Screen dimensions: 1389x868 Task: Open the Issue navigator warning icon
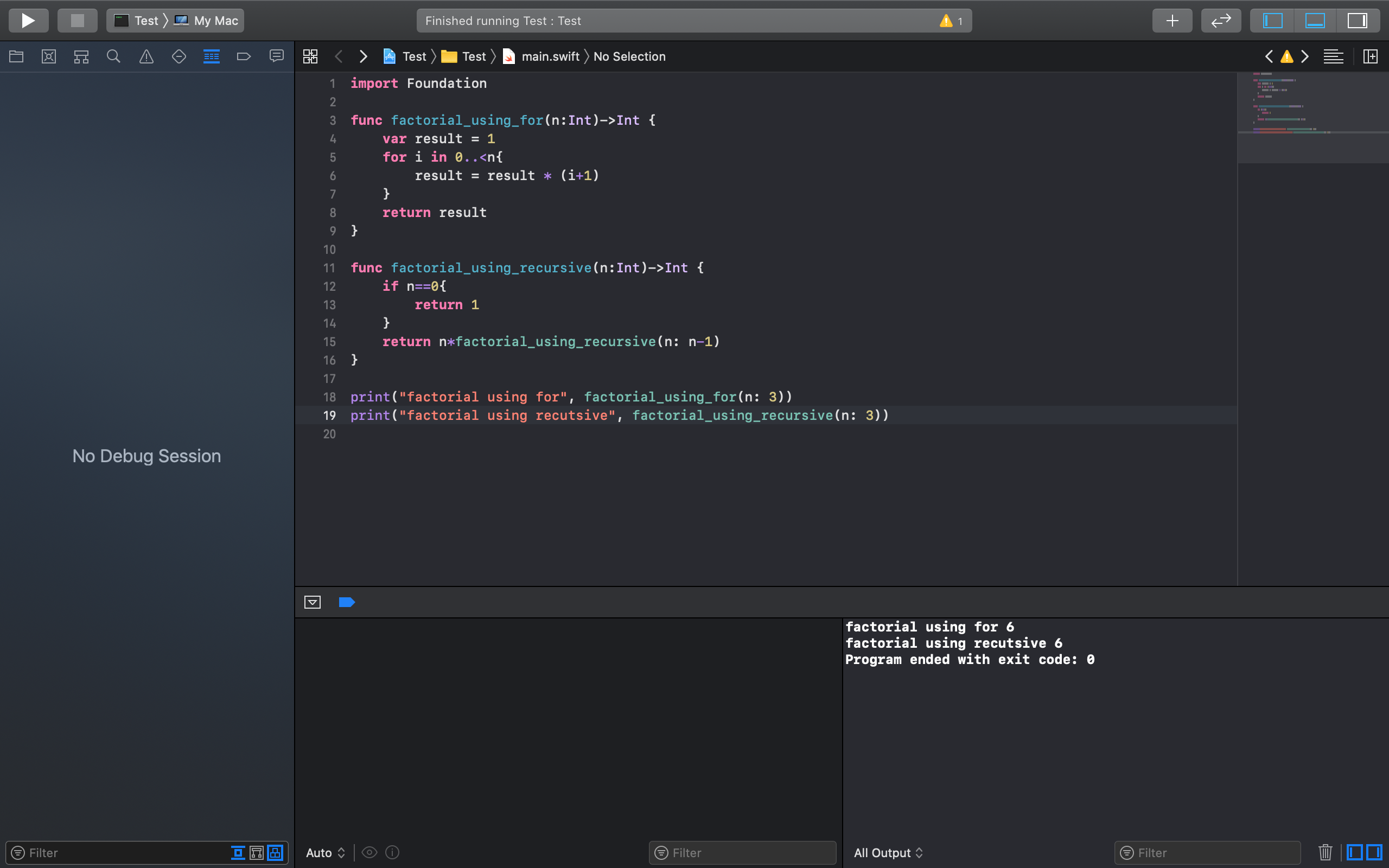pos(146,56)
